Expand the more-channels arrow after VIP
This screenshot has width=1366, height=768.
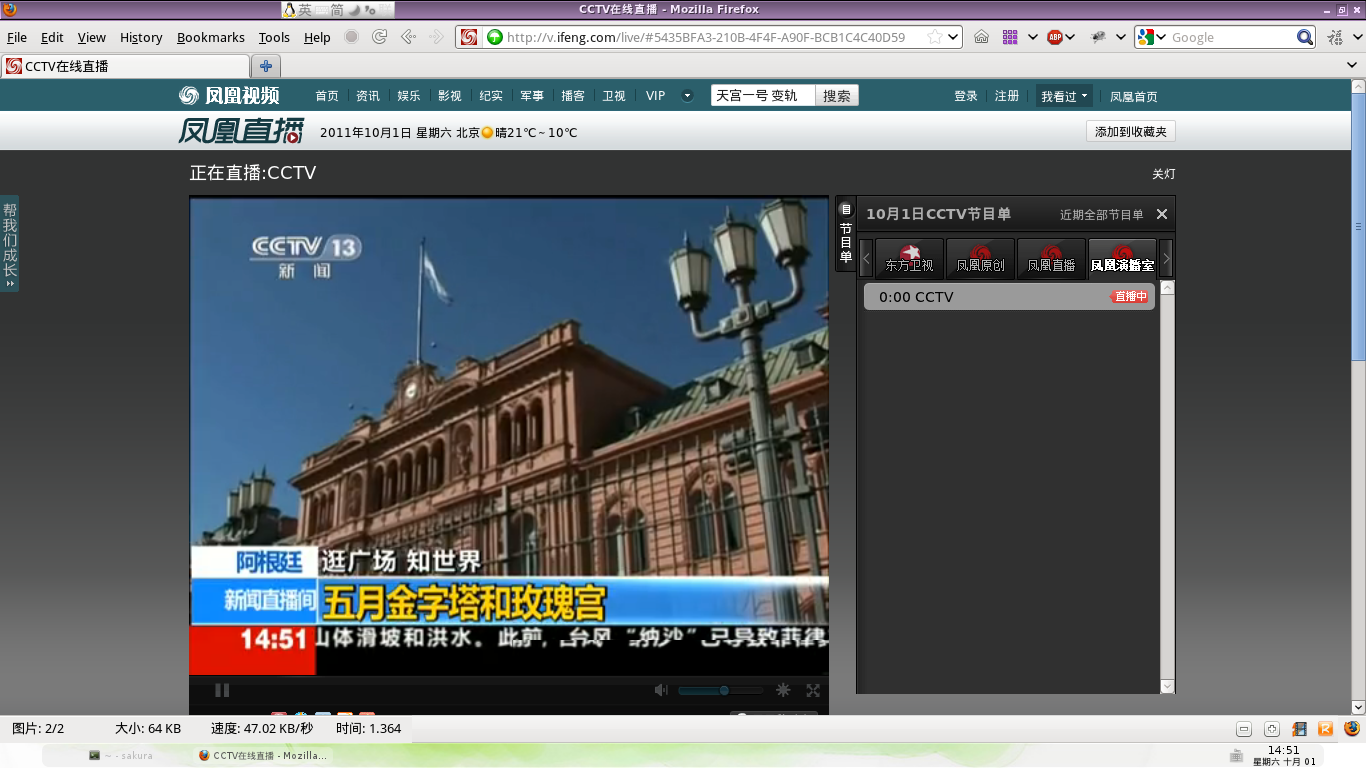tap(687, 96)
